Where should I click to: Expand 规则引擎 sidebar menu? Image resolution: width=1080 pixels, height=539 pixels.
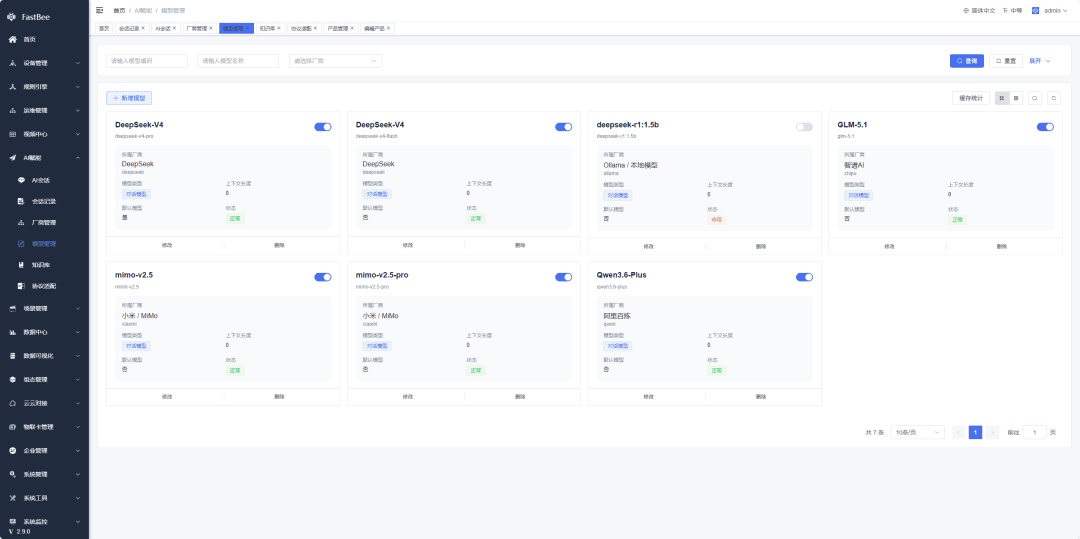point(44,87)
